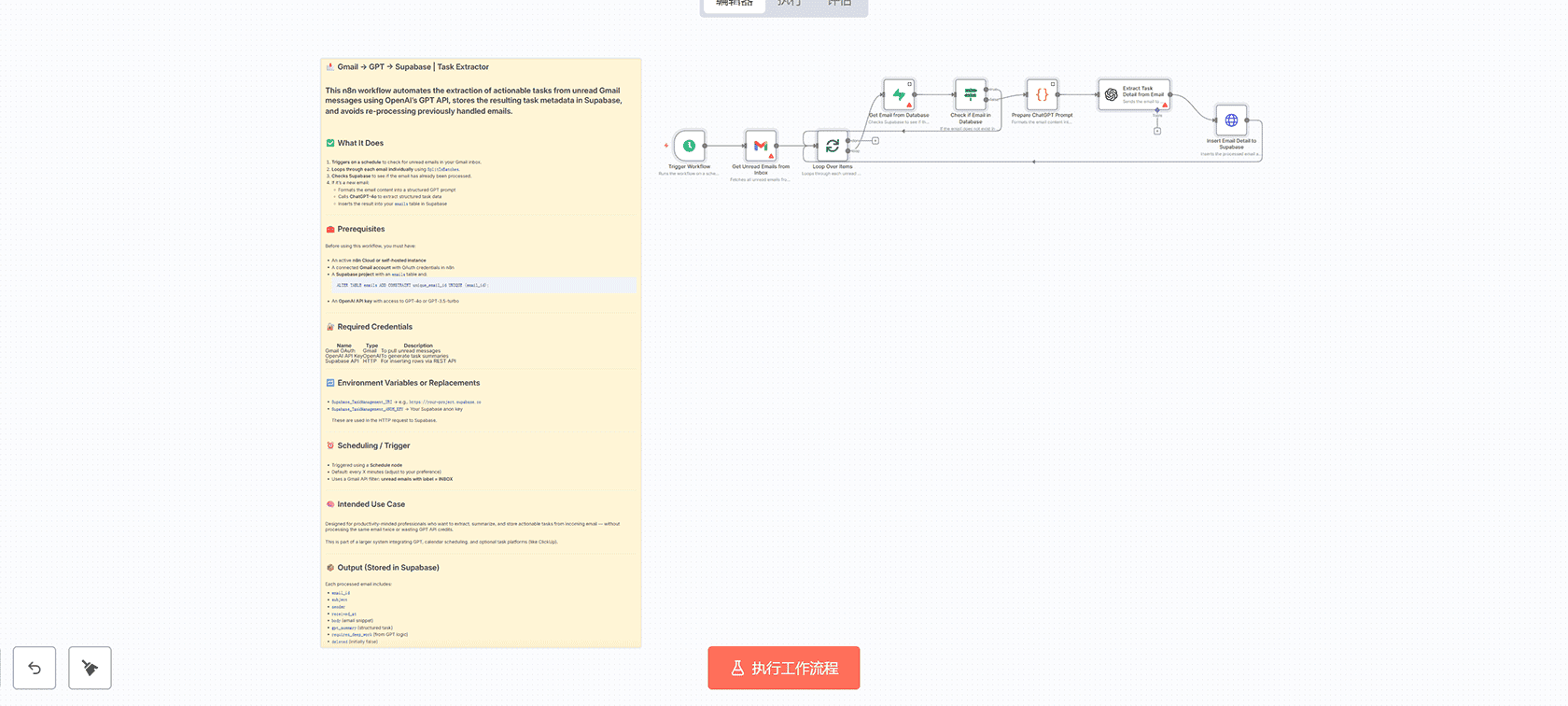Image resolution: width=1568 pixels, height=706 pixels.
Task: Click the Check if Email in Database node
Action: tap(970, 94)
